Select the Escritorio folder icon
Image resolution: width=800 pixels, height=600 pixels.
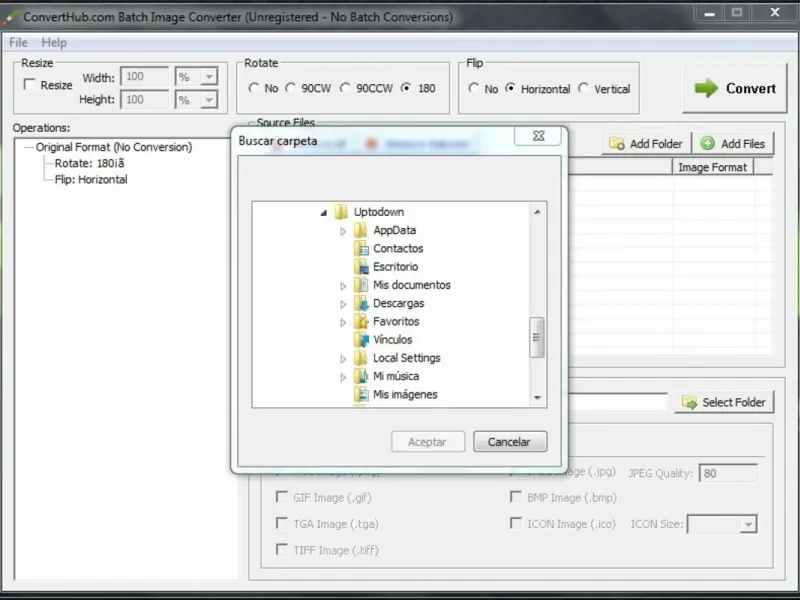(361, 267)
